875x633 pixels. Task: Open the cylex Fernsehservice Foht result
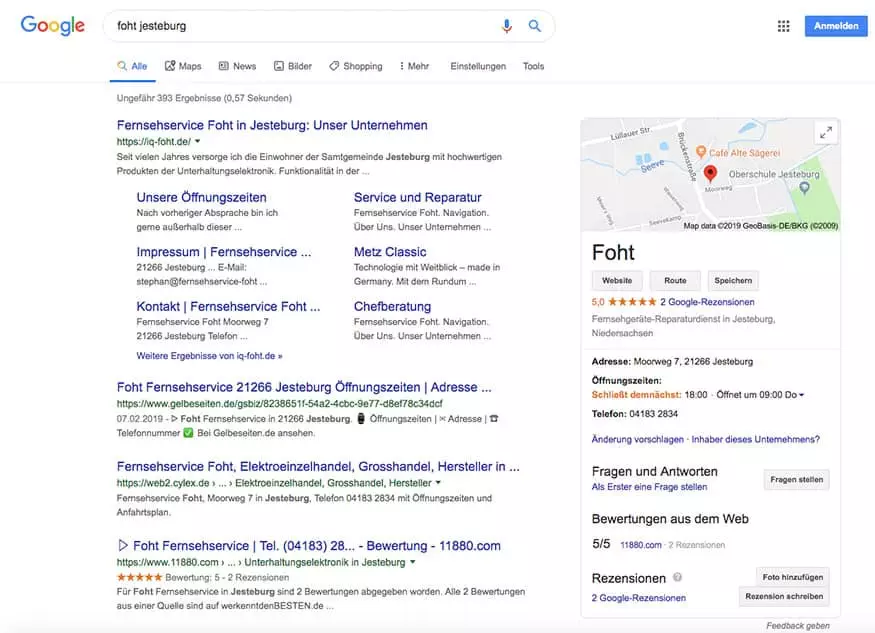click(x=318, y=466)
